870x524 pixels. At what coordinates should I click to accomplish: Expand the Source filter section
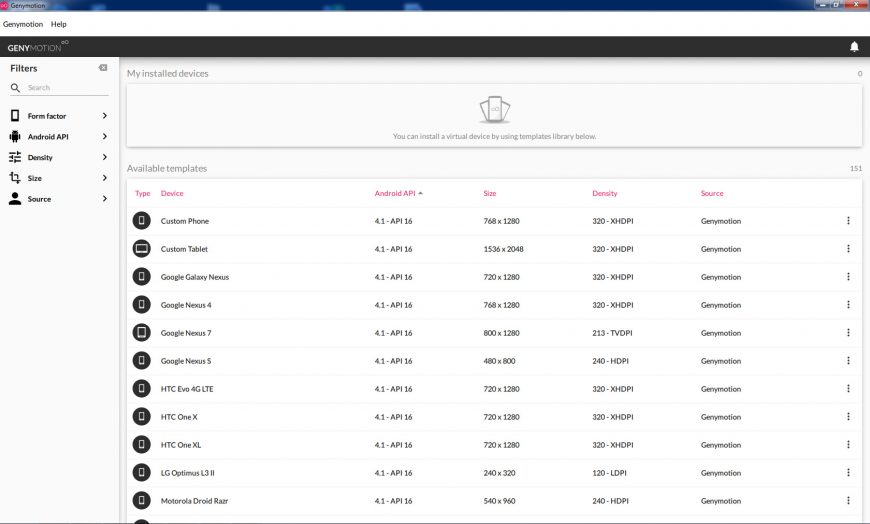(x=58, y=199)
